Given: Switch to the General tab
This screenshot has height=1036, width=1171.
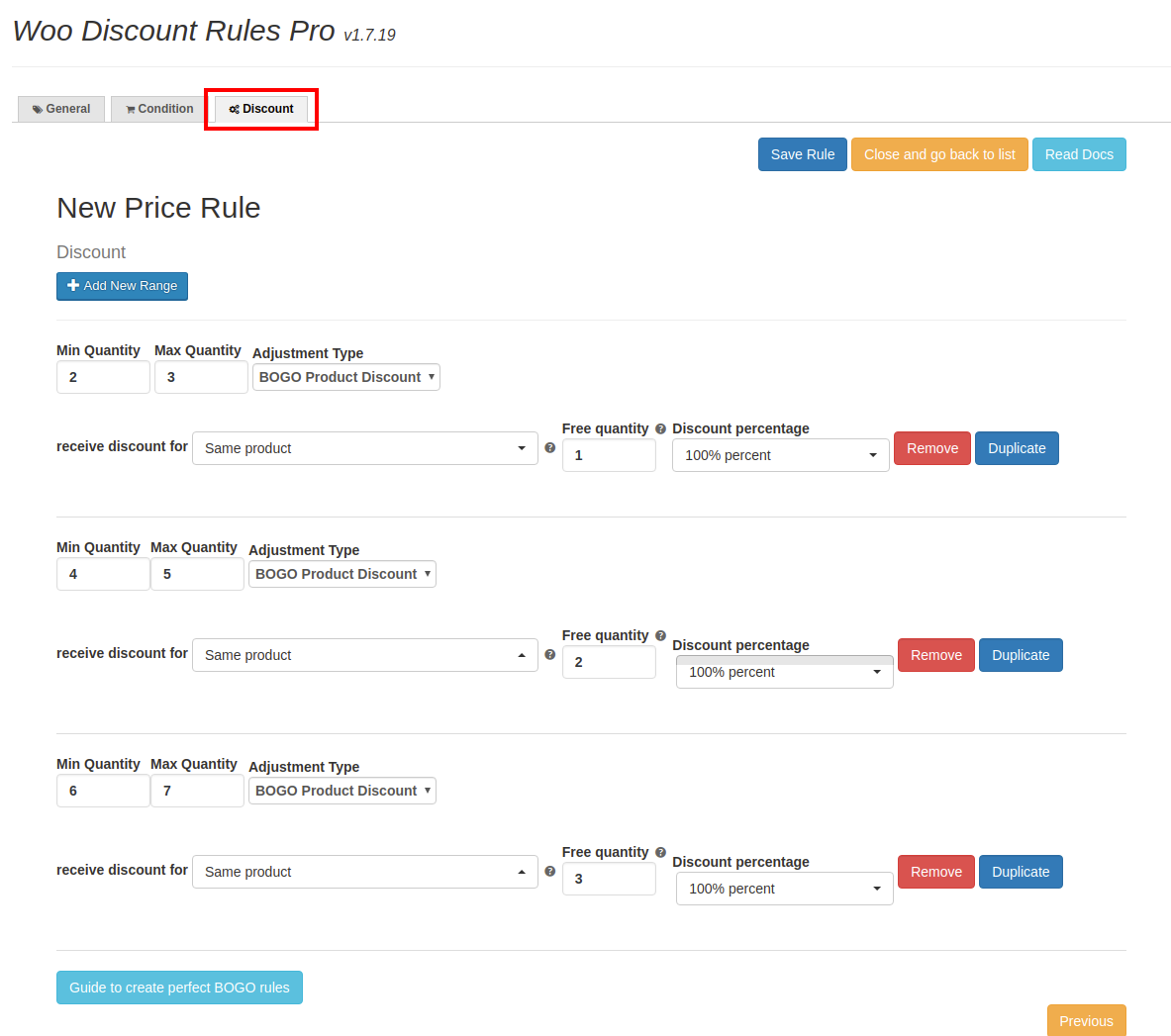Looking at the screenshot, I should coord(60,109).
